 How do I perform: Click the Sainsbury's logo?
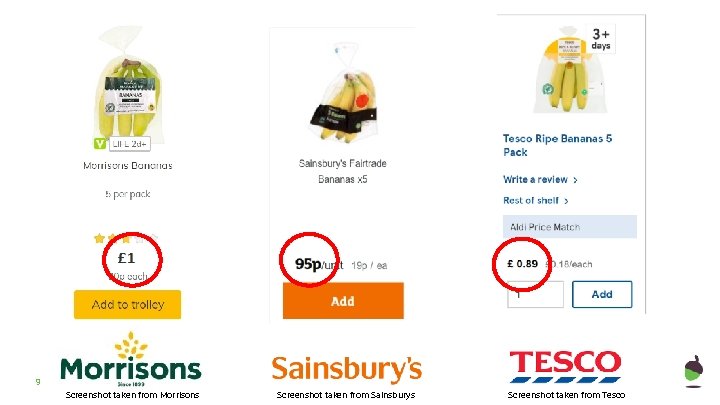pos(346,368)
